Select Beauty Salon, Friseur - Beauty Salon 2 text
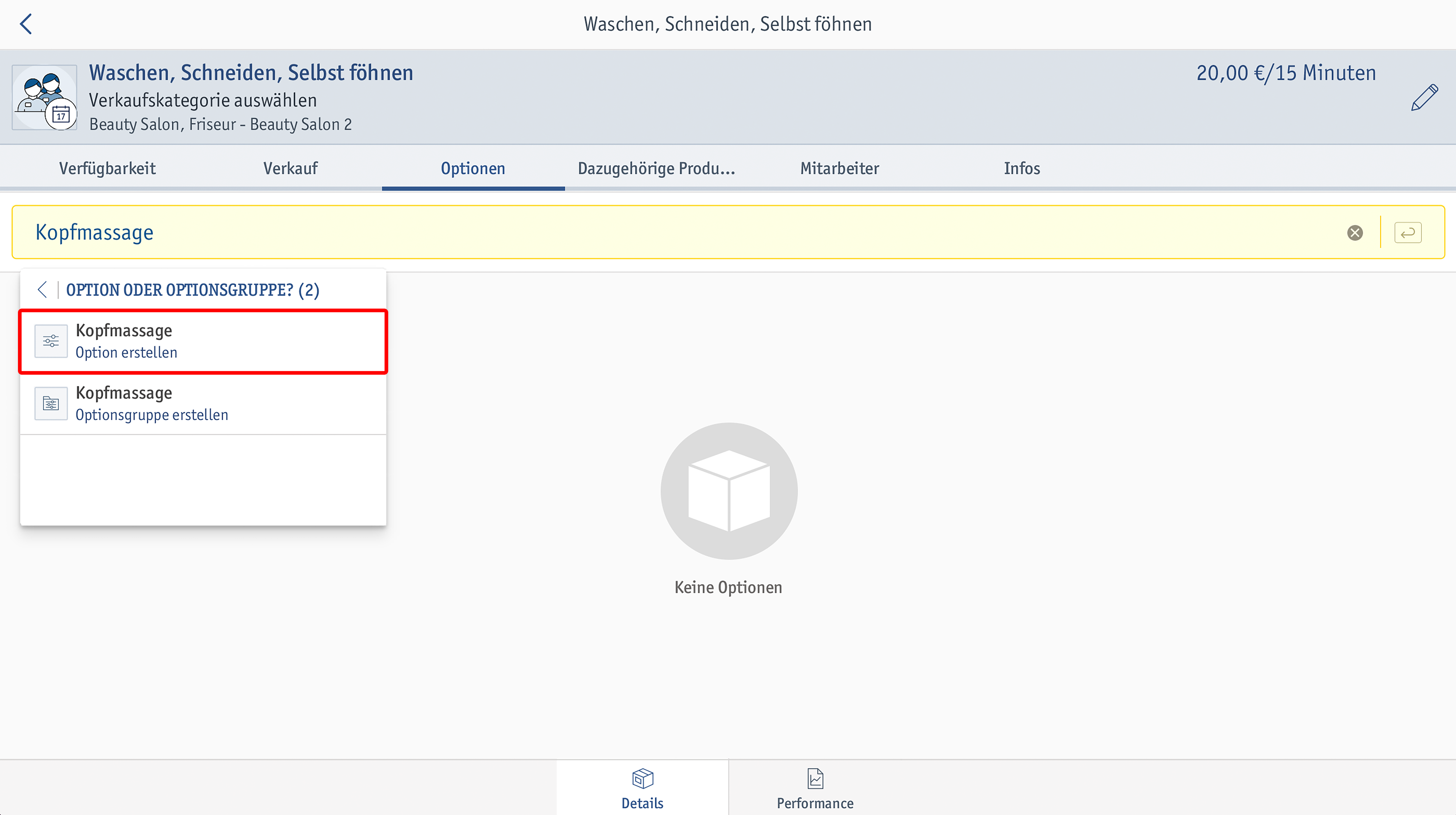Image resolution: width=1456 pixels, height=815 pixels. [x=221, y=124]
